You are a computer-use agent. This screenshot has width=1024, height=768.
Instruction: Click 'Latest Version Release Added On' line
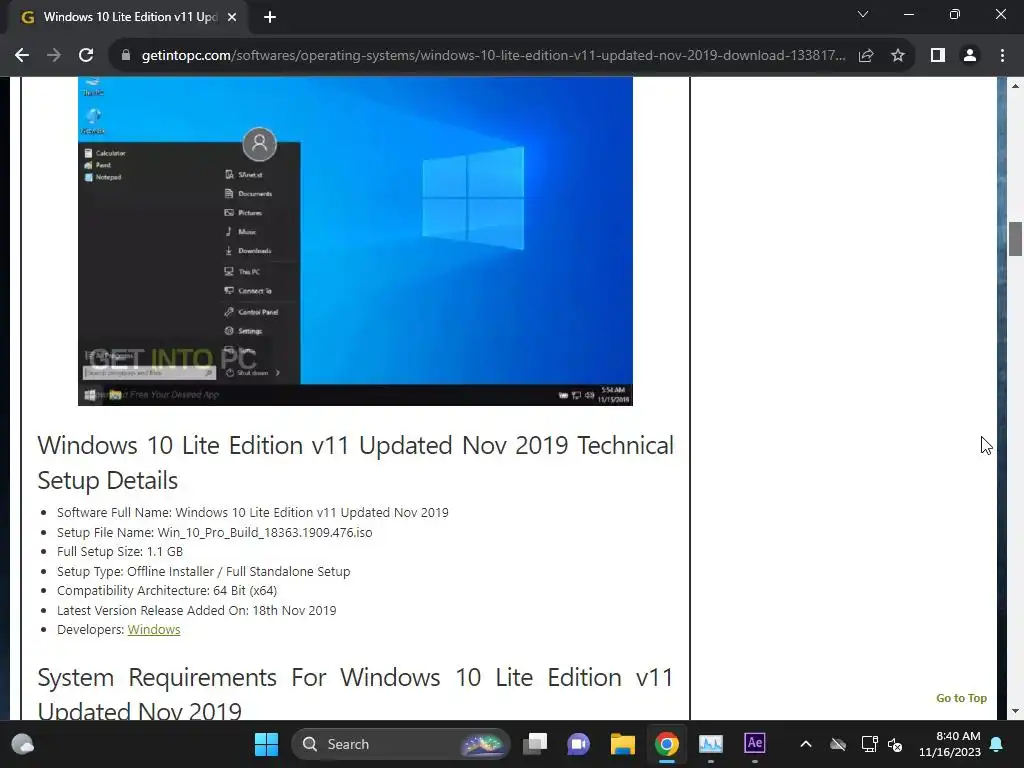[197, 611]
